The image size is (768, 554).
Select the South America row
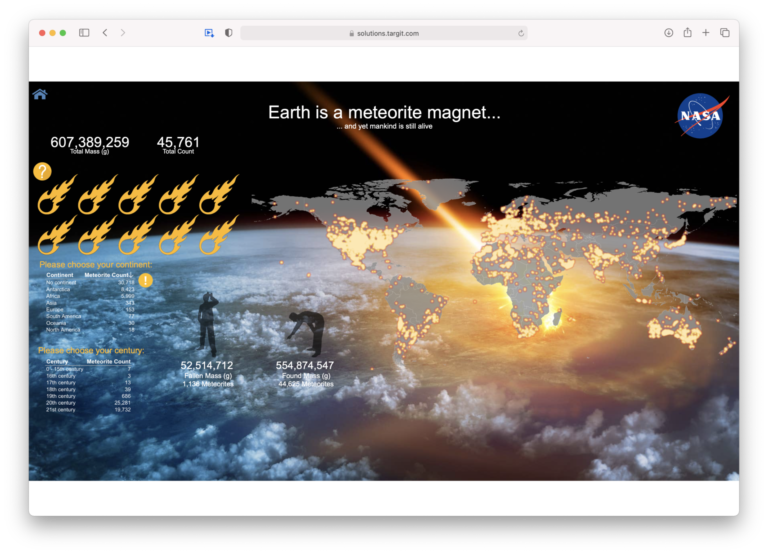pos(90,316)
